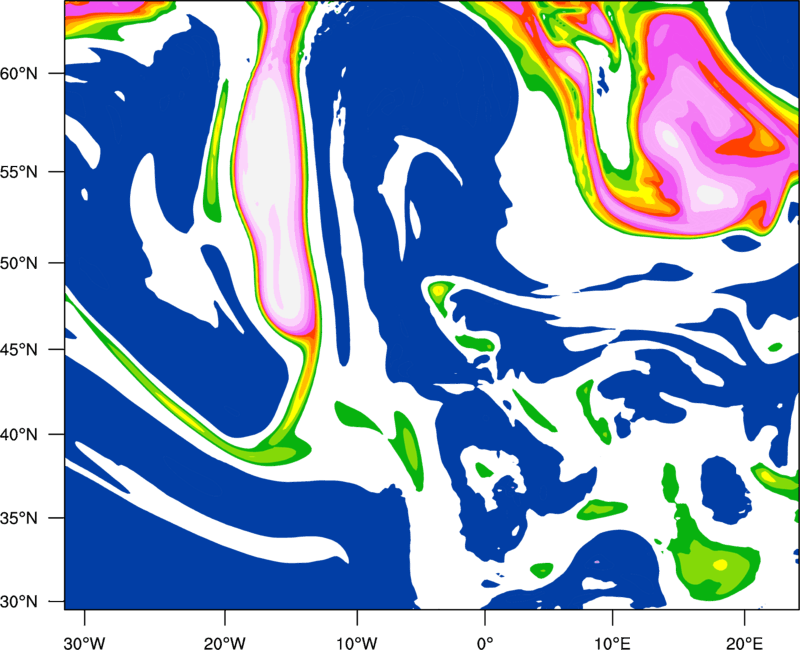800x650 pixels.
Task: Click the 30°N latitude label
Action: click(19, 602)
